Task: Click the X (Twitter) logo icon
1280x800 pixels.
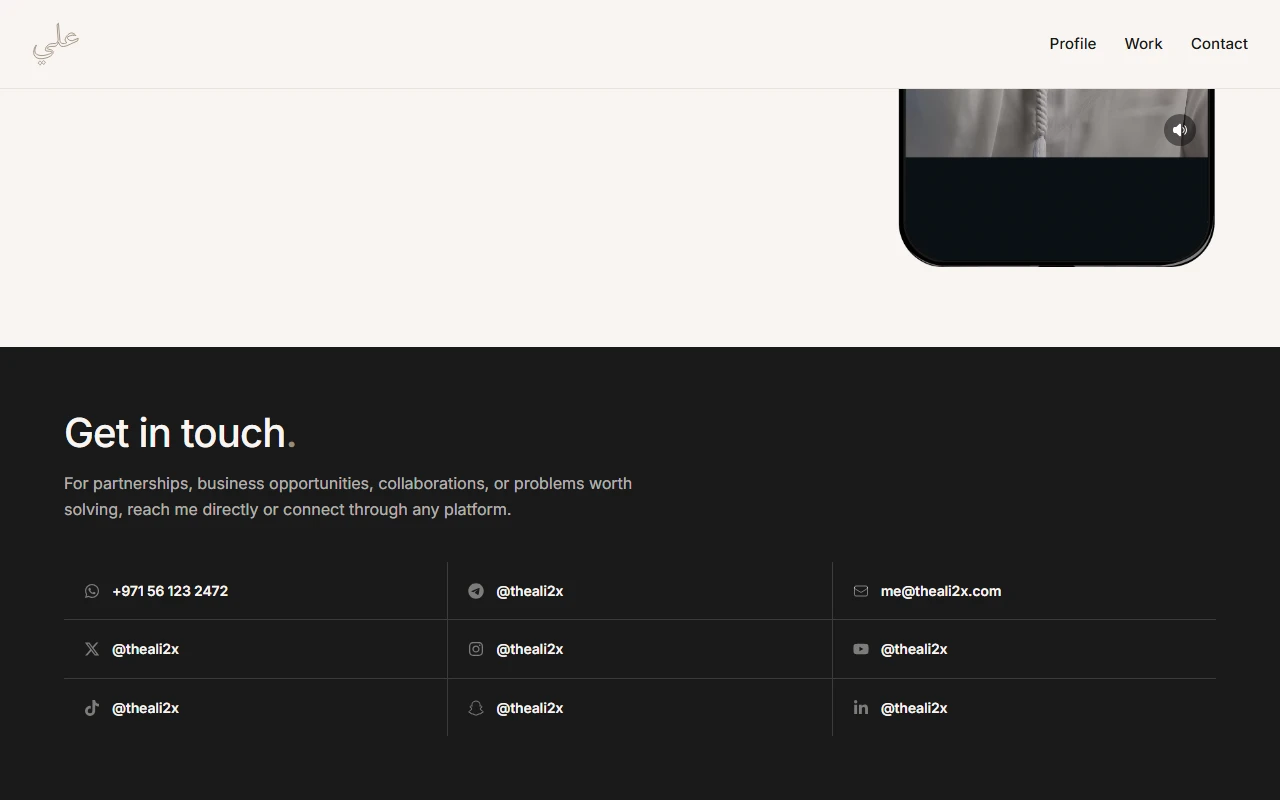Action: pyautogui.click(x=92, y=649)
